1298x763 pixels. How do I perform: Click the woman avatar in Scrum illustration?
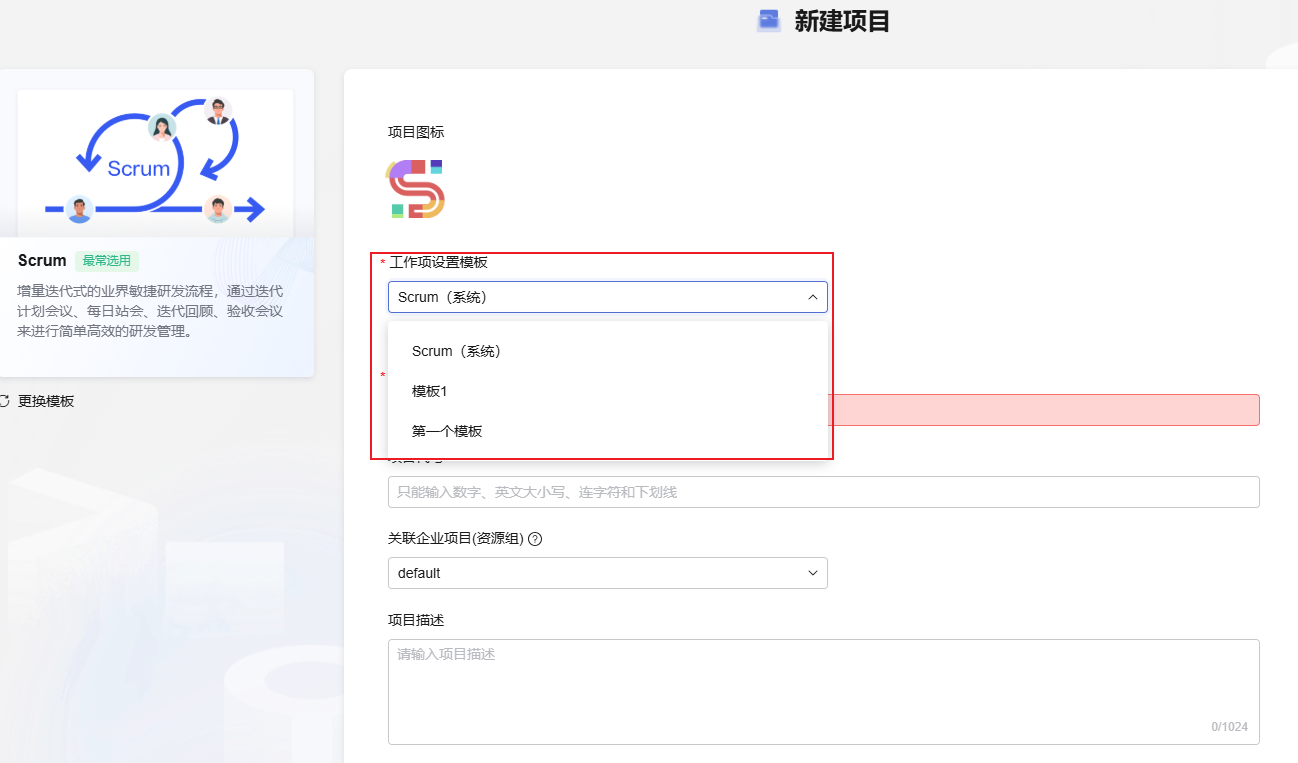[x=161, y=127]
